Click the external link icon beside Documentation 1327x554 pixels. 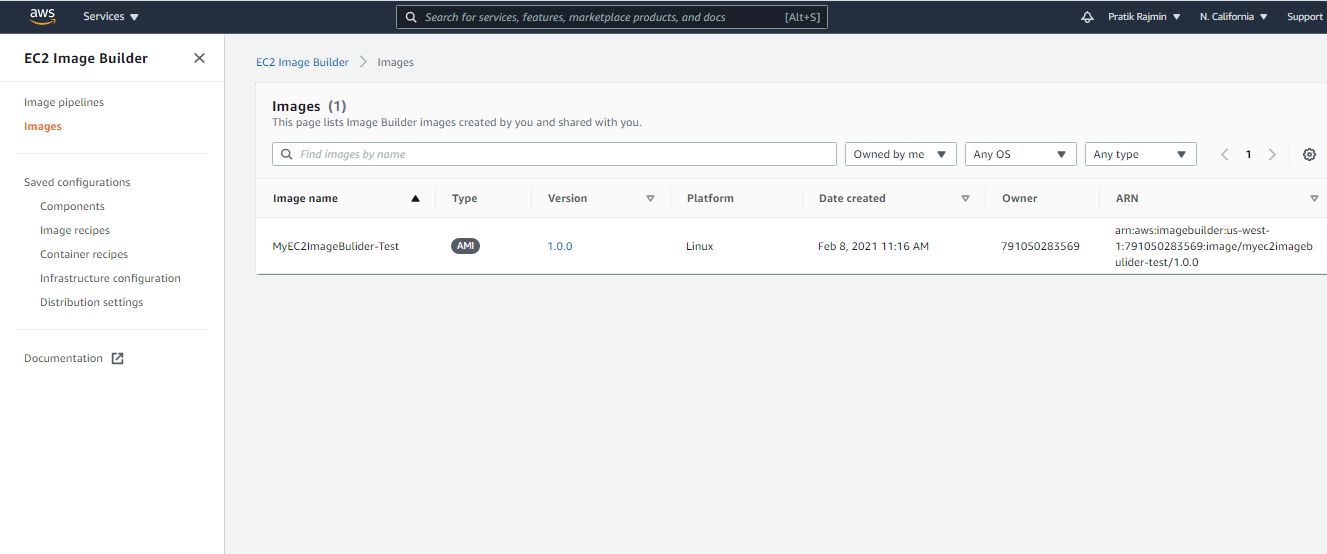(117, 358)
